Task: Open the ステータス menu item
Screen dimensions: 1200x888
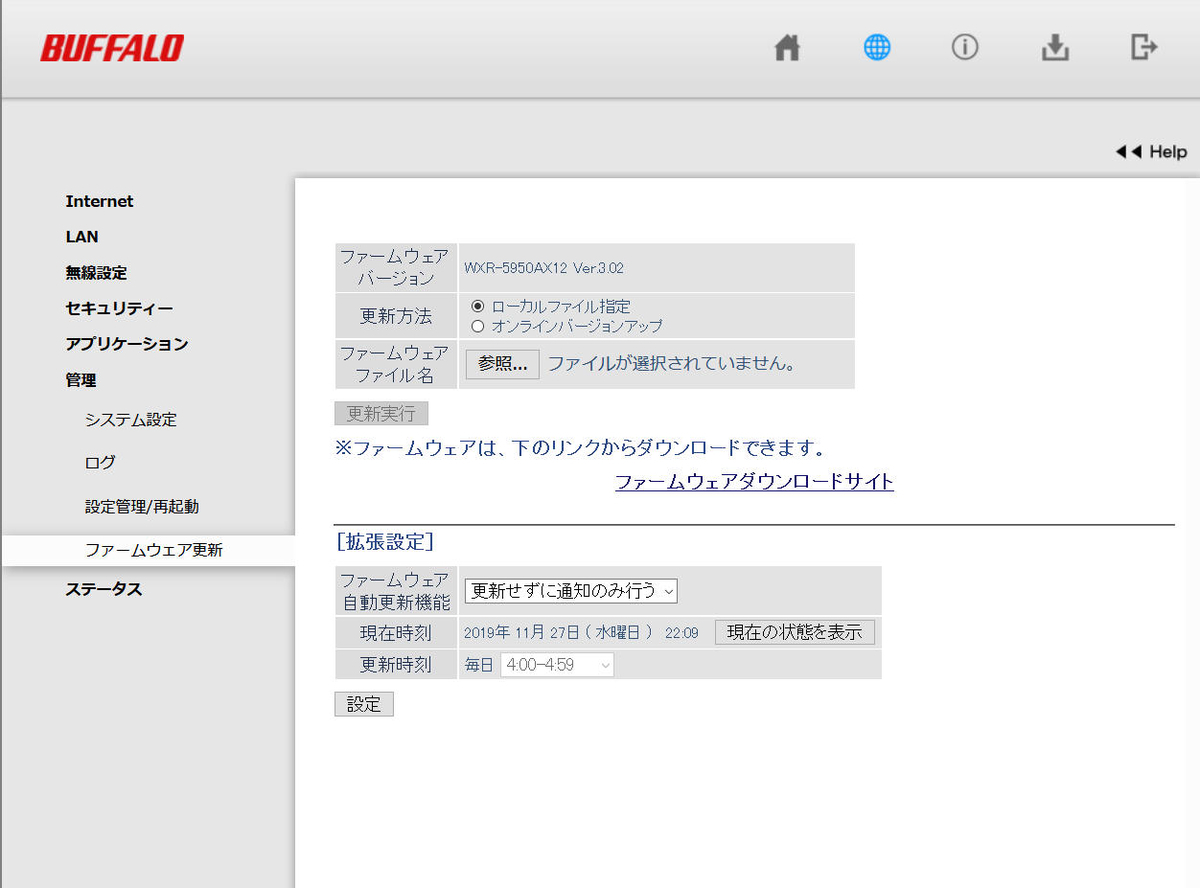Action: click(104, 589)
